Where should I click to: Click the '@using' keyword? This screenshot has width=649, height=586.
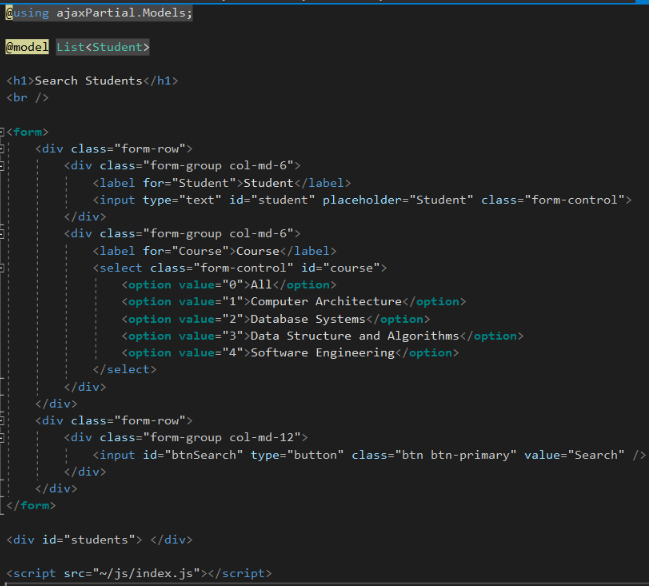coord(27,13)
